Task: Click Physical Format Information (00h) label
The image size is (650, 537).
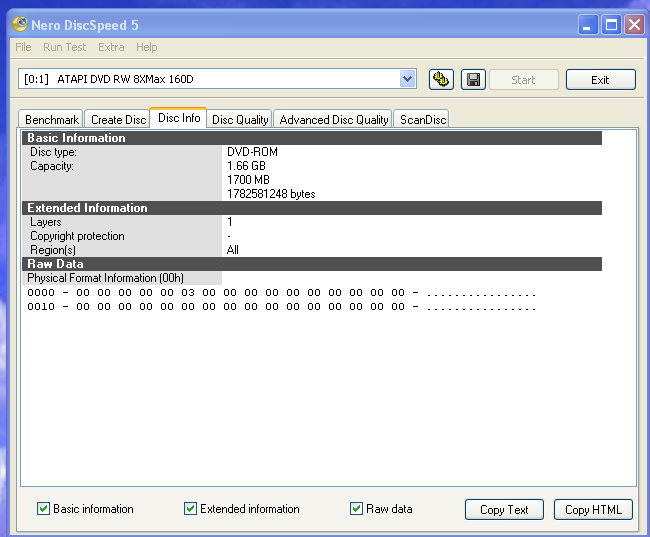Action: pyautogui.click(x=105, y=278)
